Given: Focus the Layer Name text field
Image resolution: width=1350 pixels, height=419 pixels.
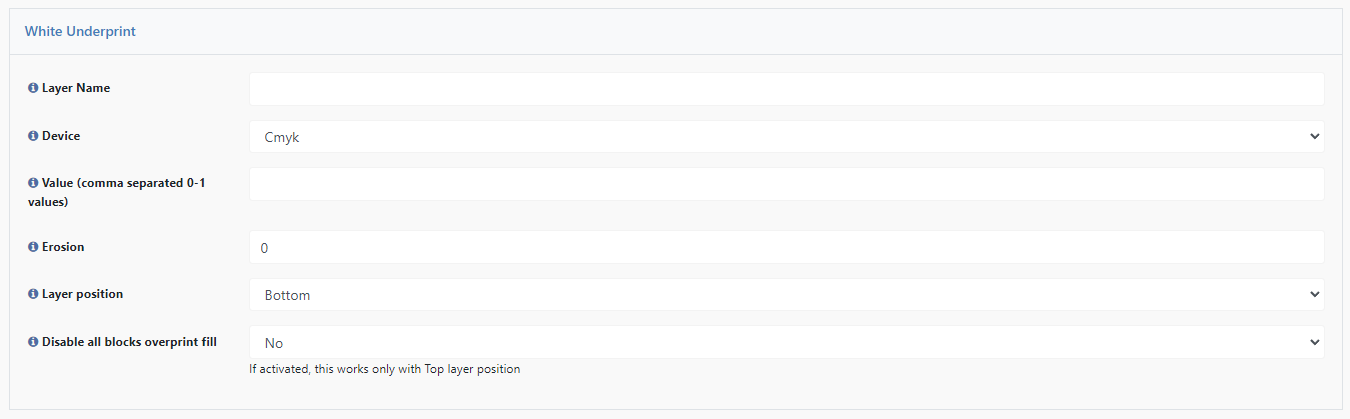Looking at the screenshot, I should click(786, 89).
